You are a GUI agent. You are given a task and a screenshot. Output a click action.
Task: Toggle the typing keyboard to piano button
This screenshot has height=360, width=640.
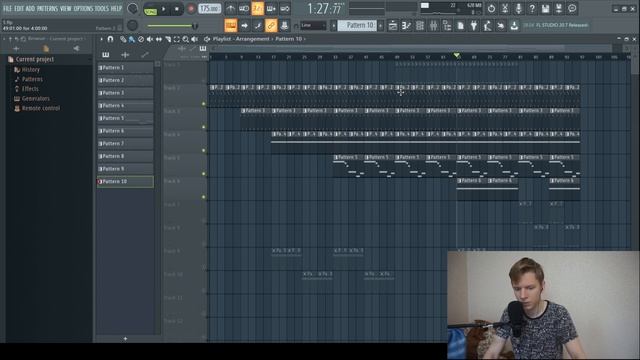click(231, 25)
